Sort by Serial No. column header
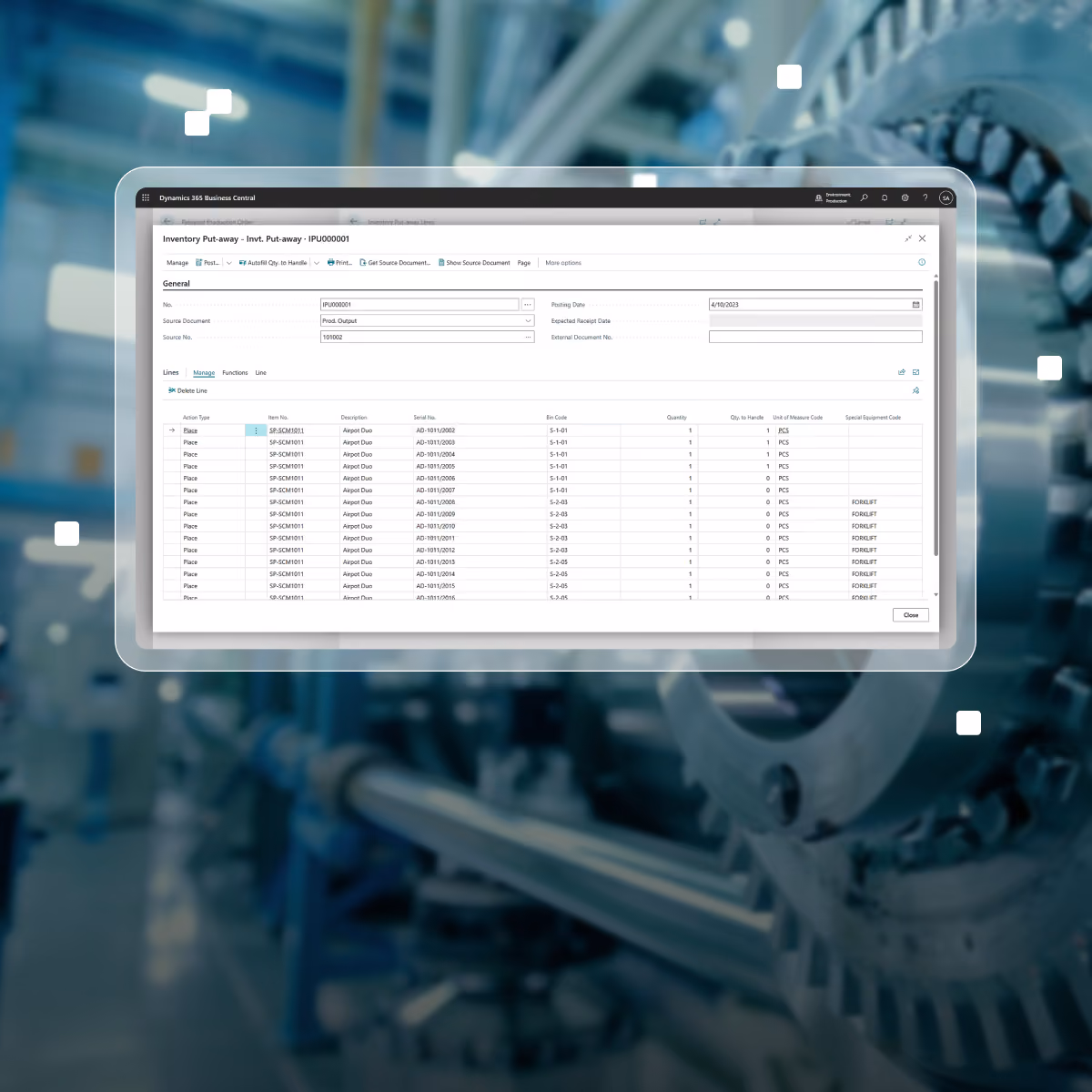Viewport: 1092px width, 1092px height. coord(425,418)
